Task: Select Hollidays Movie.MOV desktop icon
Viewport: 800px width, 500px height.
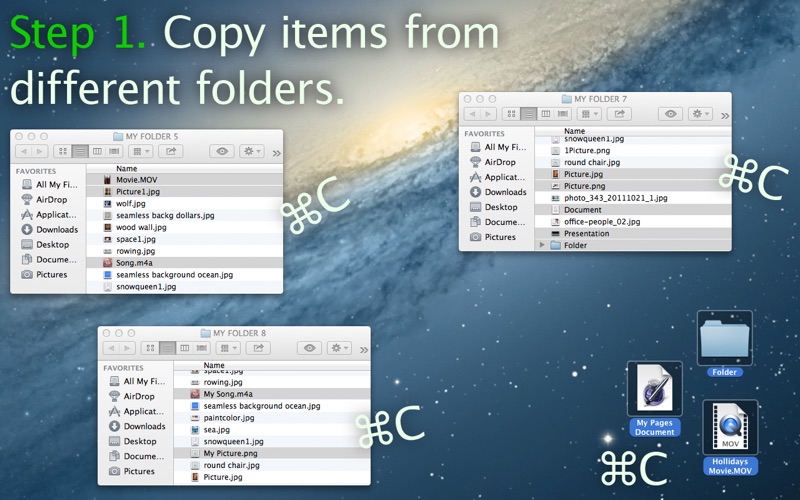Action: [730, 437]
